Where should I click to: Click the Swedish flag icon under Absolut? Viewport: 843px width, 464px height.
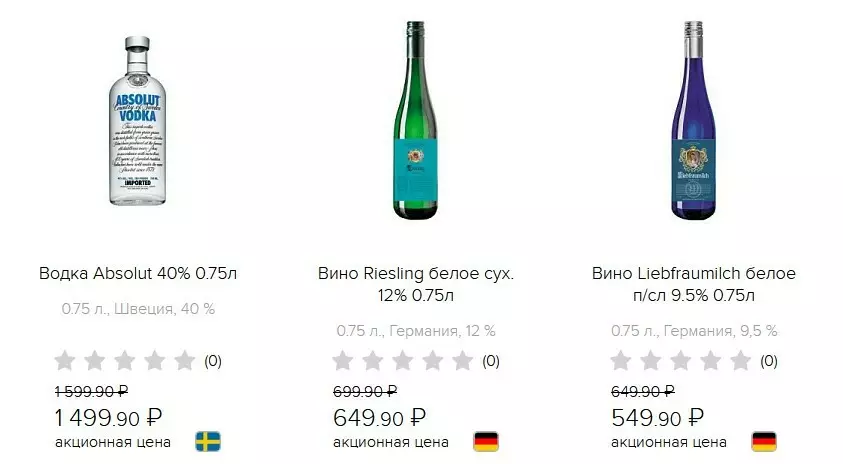(x=208, y=442)
